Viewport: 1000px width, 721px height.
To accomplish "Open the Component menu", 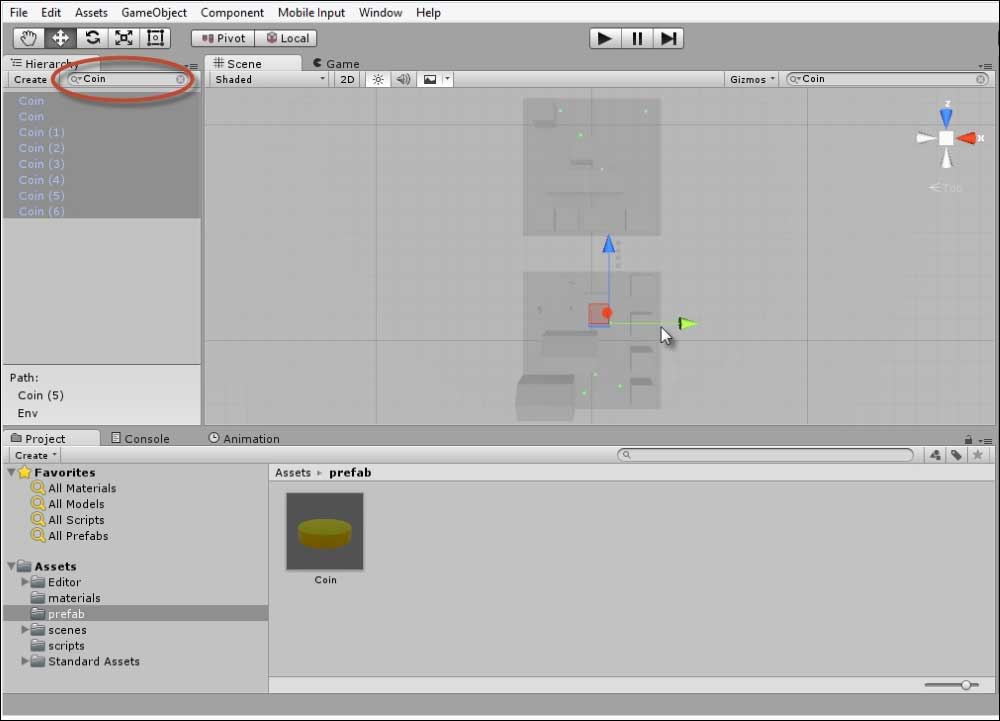I will (232, 12).
